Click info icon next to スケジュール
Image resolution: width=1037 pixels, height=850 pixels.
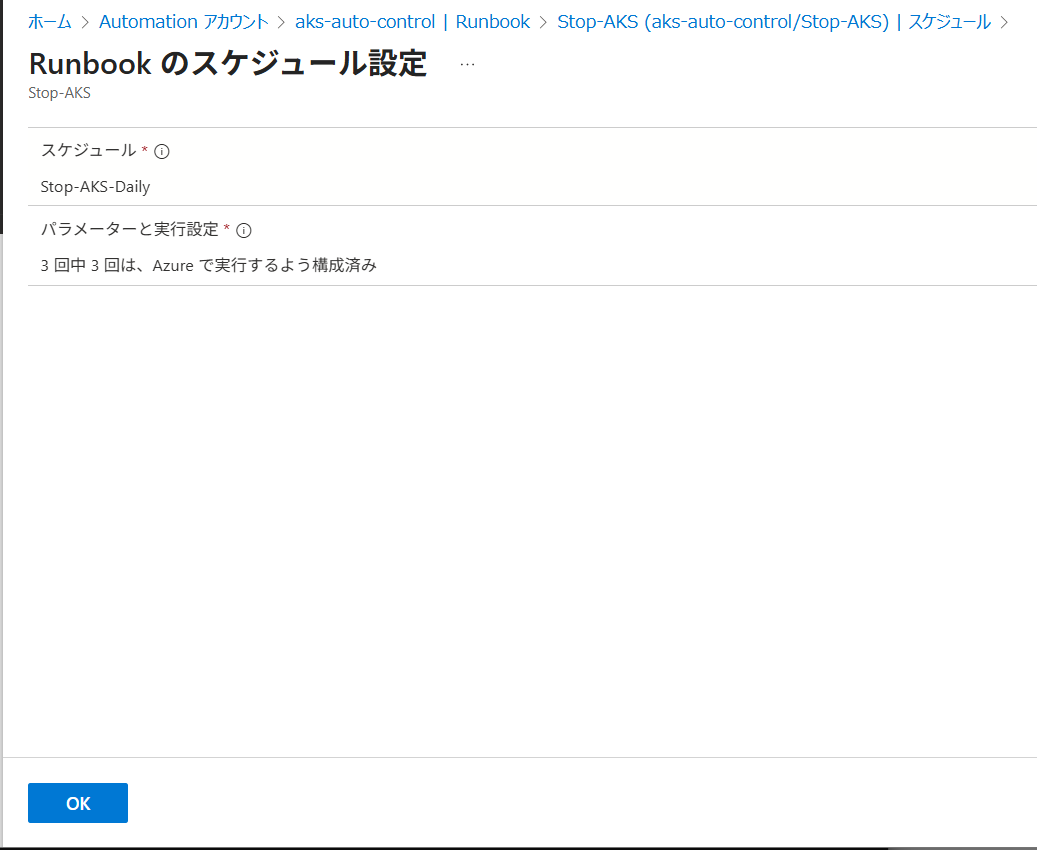pyautogui.click(x=161, y=151)
